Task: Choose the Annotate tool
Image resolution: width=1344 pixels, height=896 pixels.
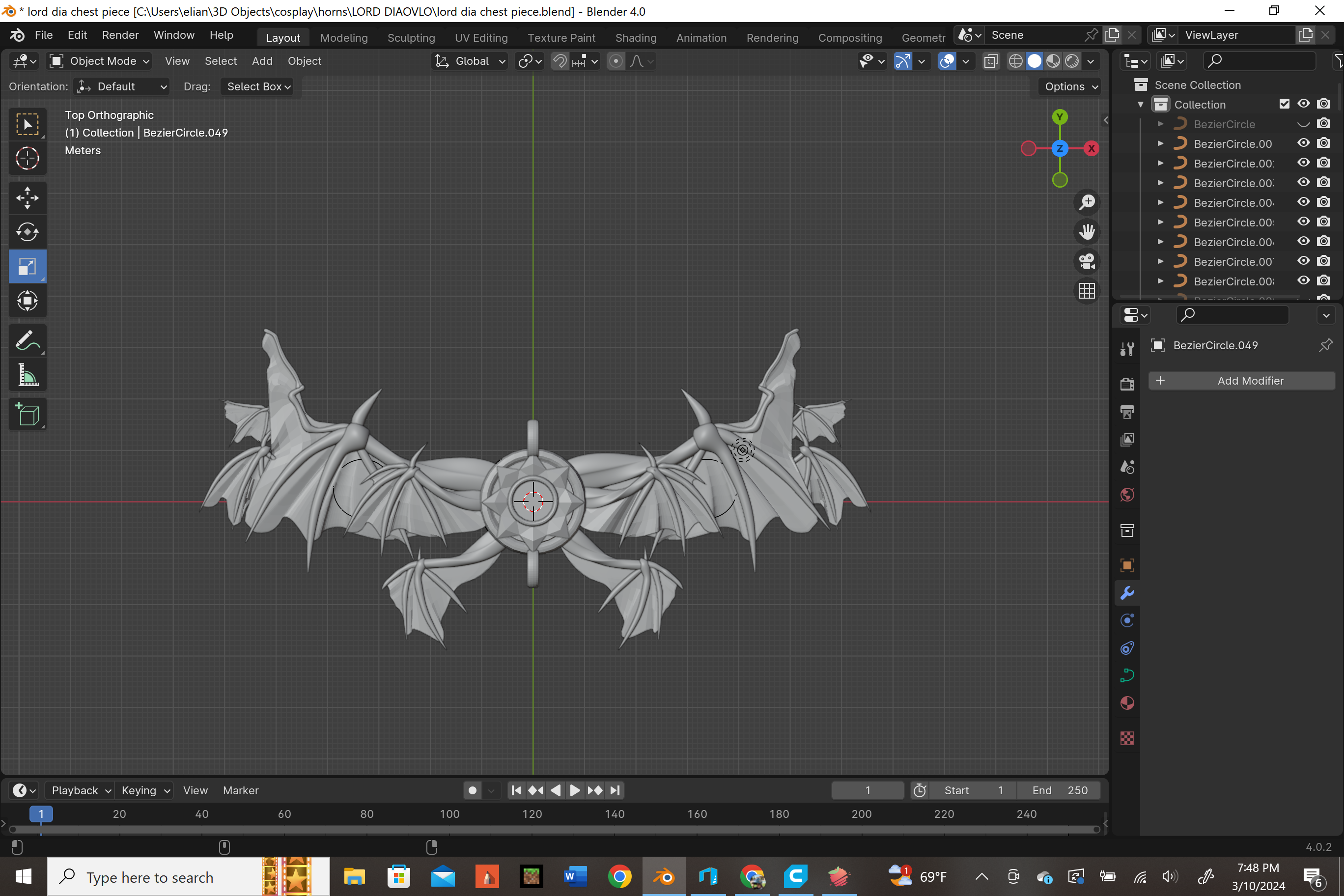Action: point(27,340)
